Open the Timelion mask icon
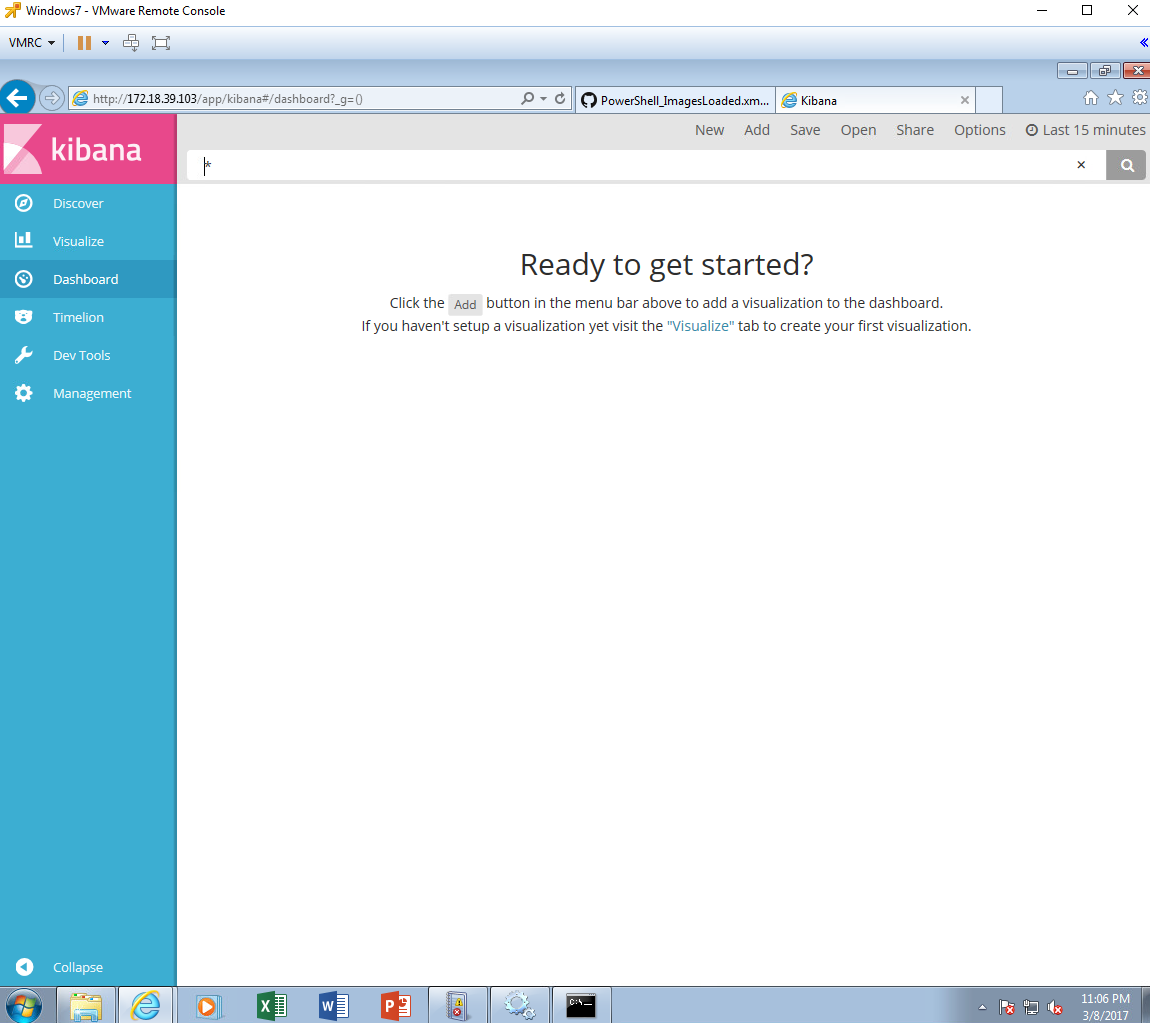The image size is (1150, 1023). click(x=23, y=317)
